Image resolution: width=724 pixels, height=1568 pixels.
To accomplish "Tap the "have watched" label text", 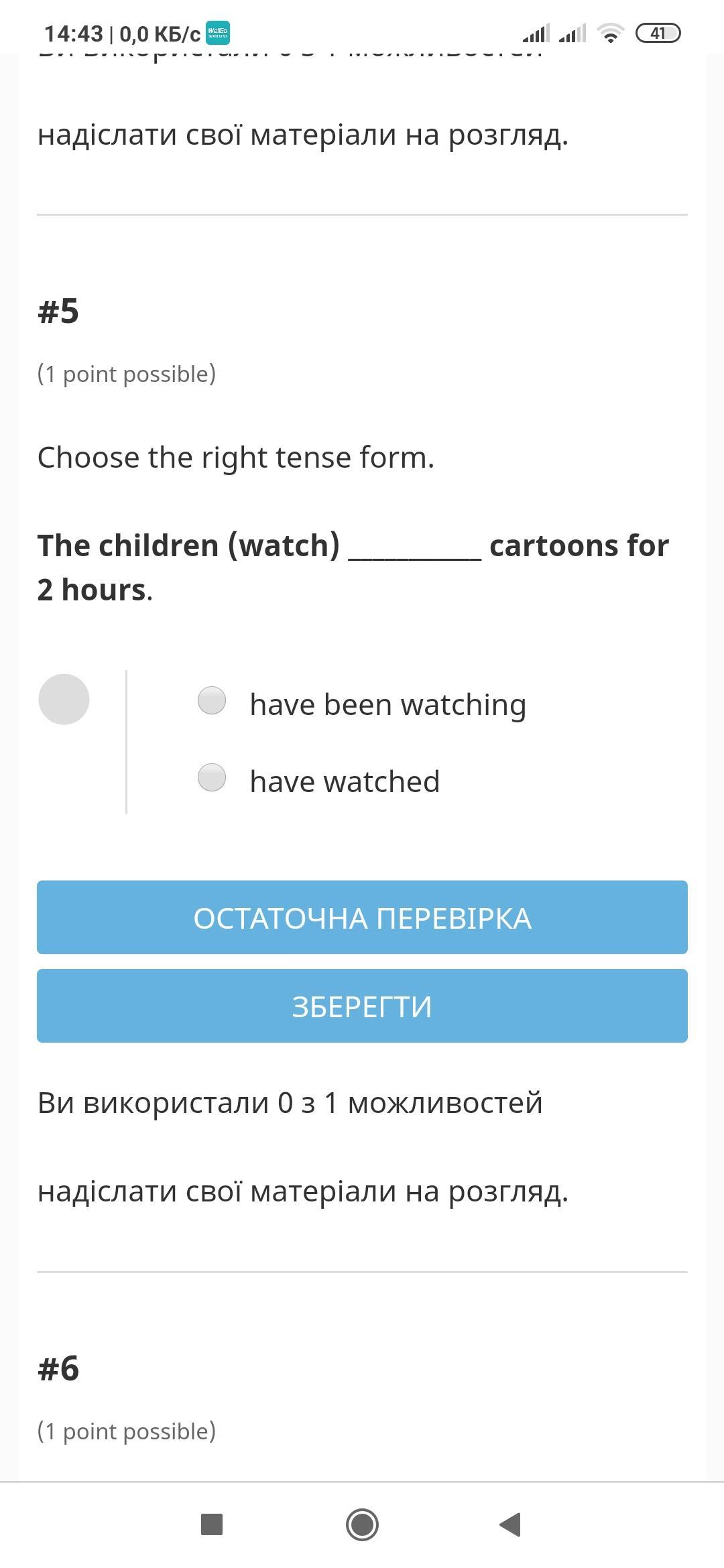I will (x=345, y=781).
